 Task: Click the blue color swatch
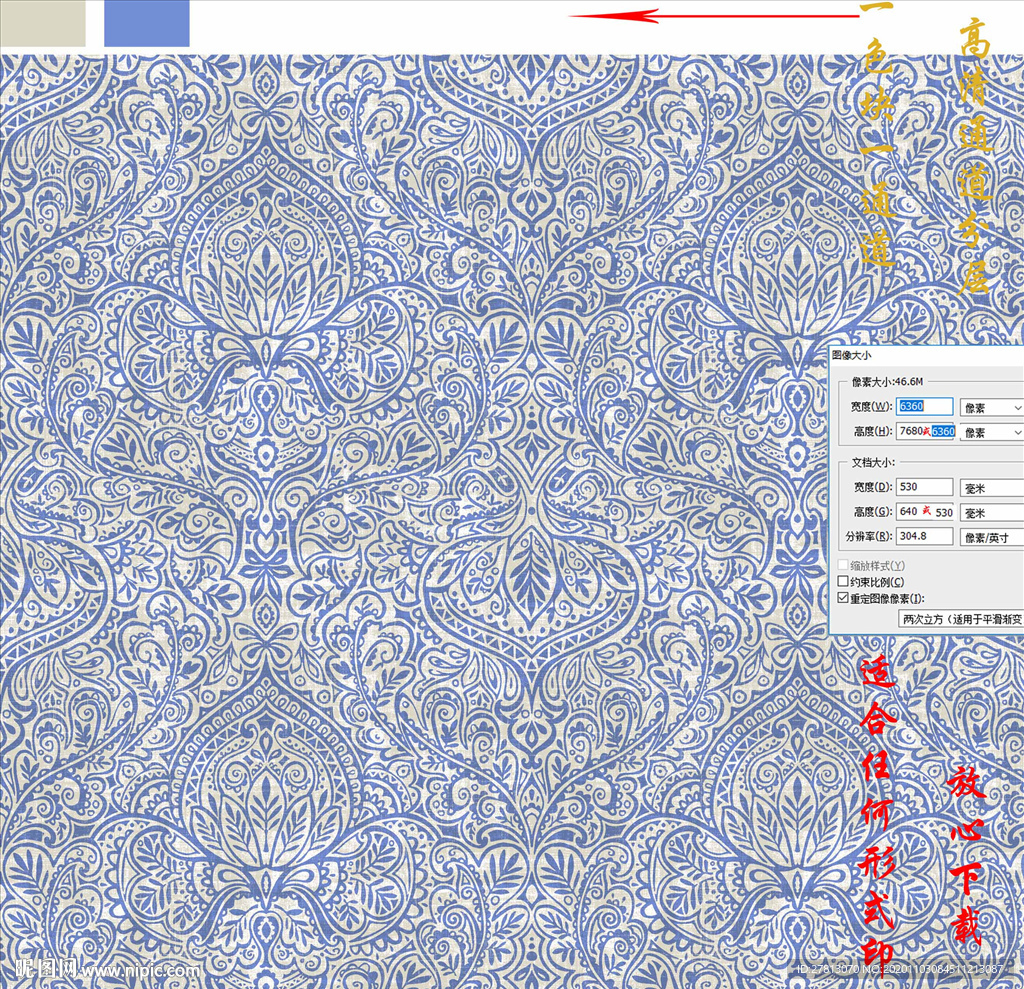(147, 23)
